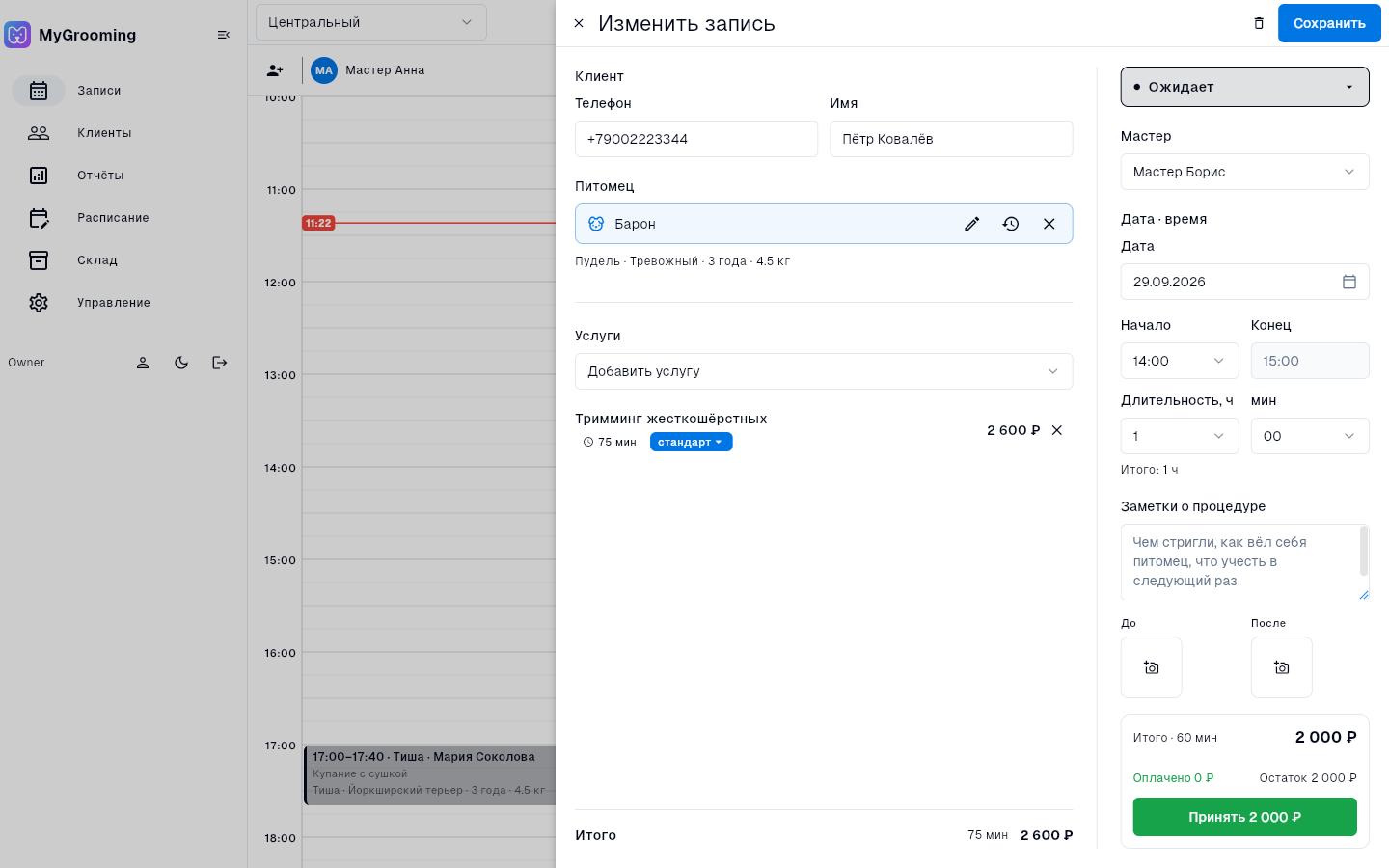Focus the 'Заметки о процедуре' textarea
The width and height of the screenshot is (1389, 868).
1244,562
